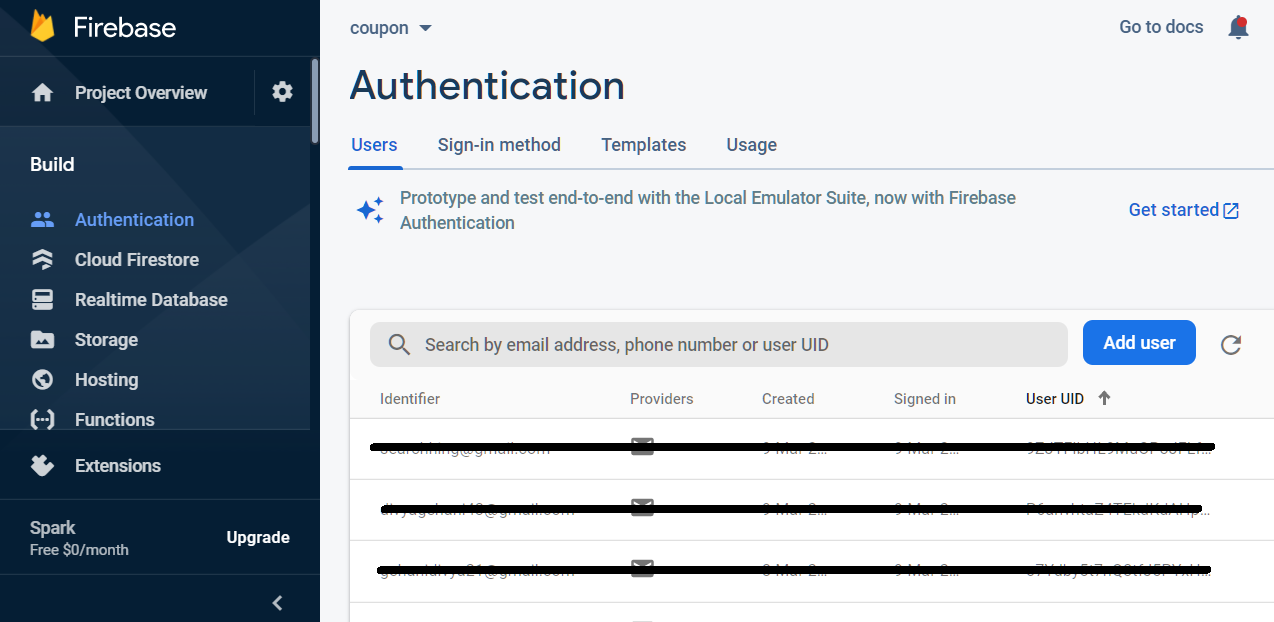The image size is (1274, 622).
Task: Click the Providers column header
Action: point(661,399)
